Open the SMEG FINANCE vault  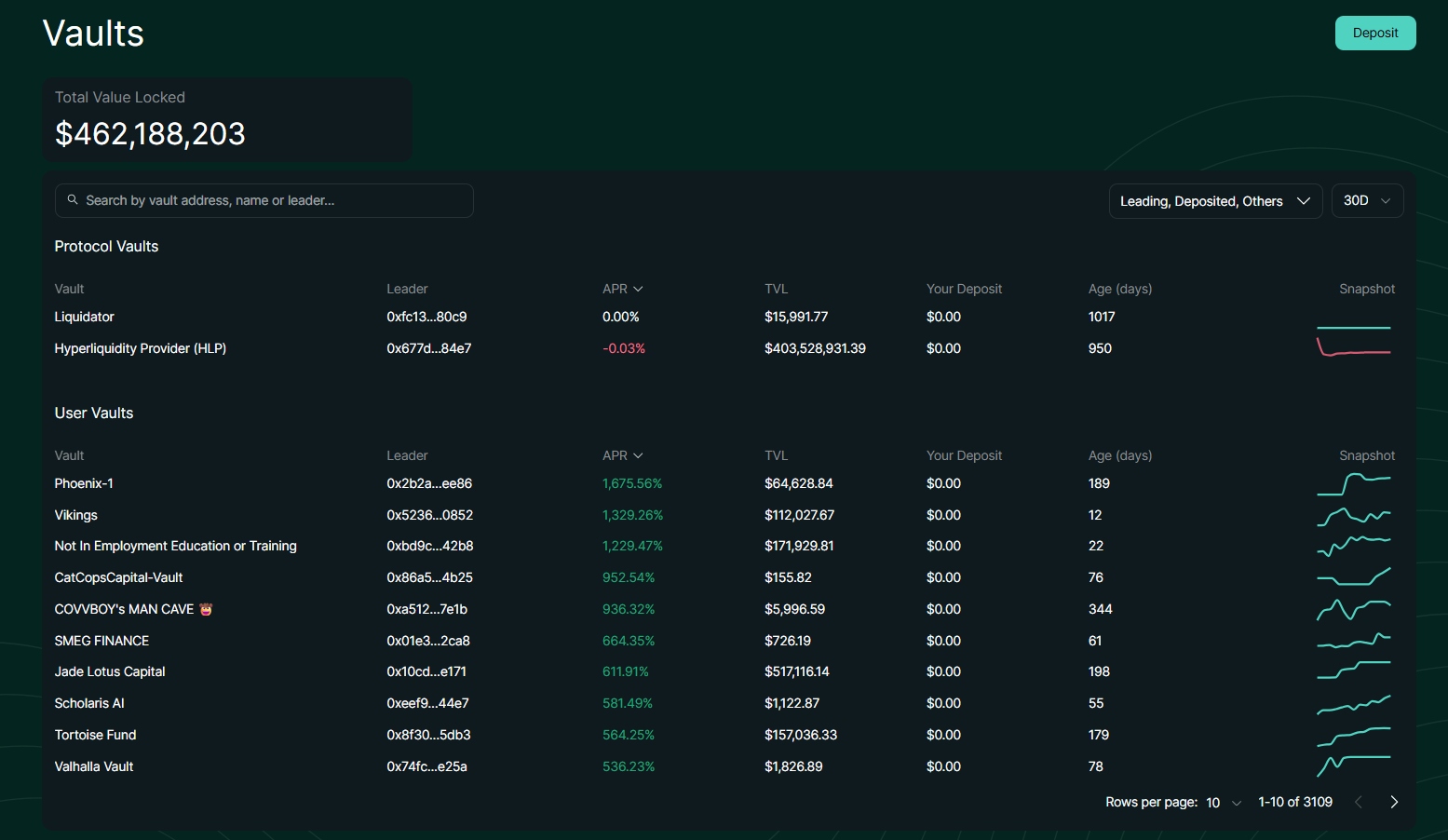(101, 641)
